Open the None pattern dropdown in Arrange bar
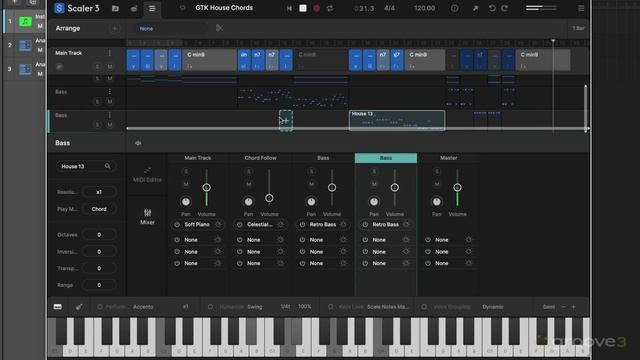The image size is (640, 360). pyautogui.click(x=171, y=29)
